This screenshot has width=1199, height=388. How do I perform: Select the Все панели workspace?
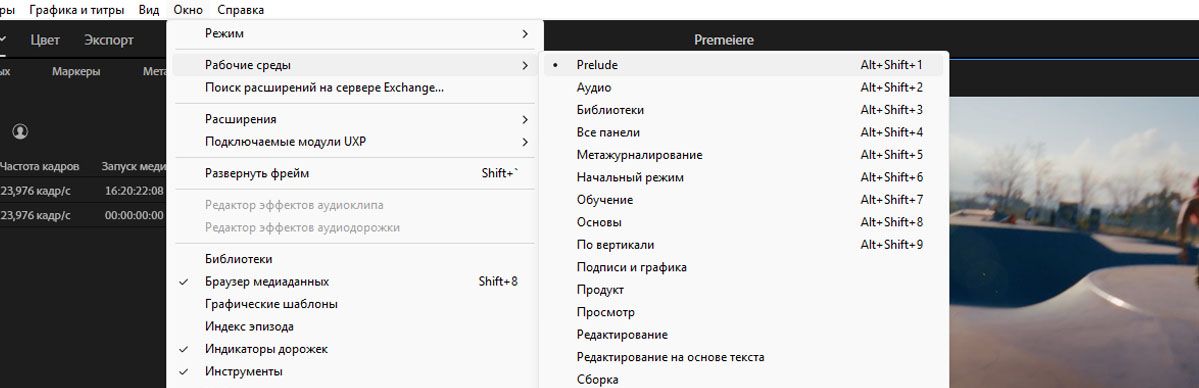coord(743,132)
